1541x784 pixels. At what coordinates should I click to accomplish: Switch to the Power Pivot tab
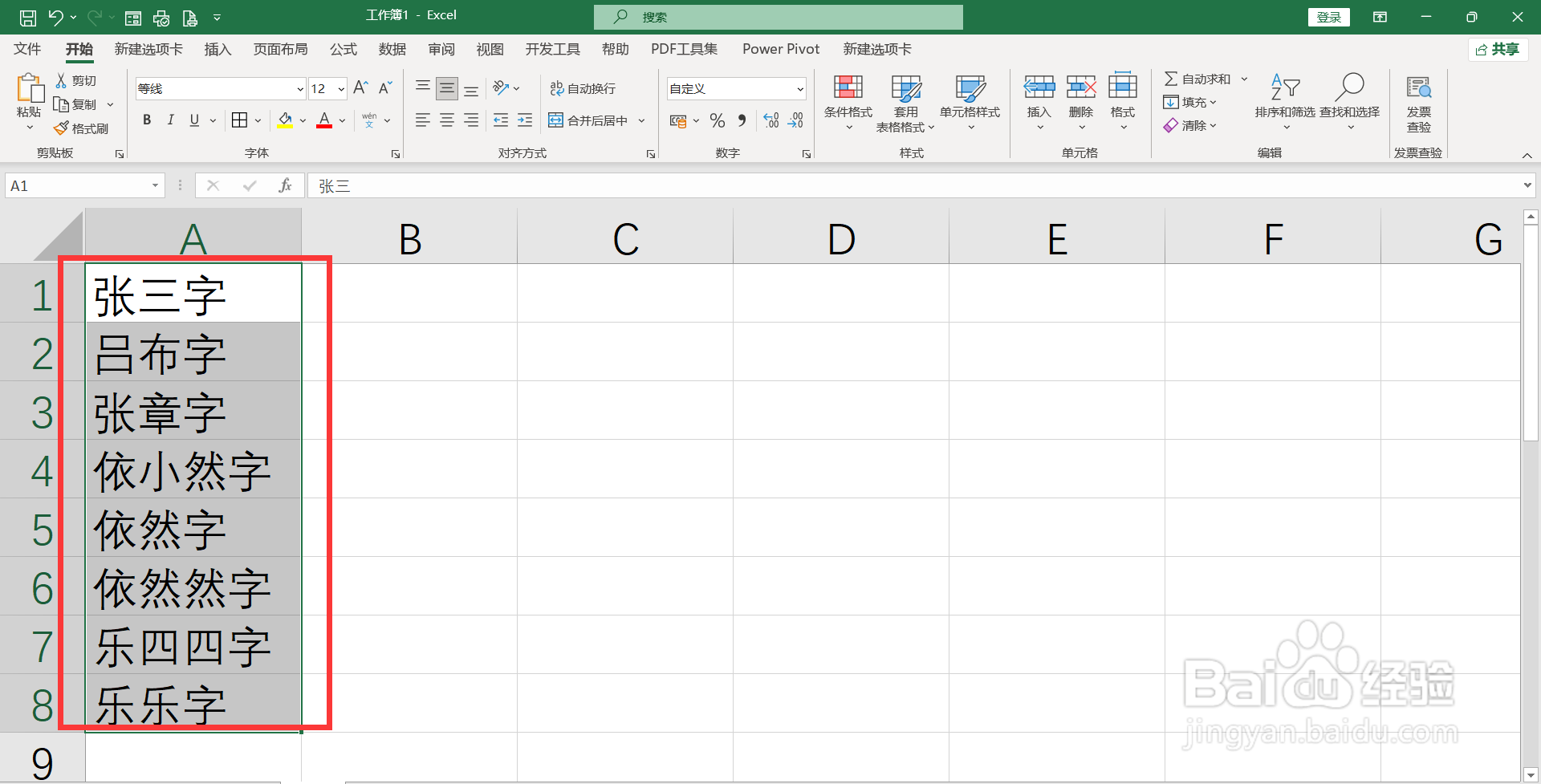pyautogui.click(x=781, y=49)
